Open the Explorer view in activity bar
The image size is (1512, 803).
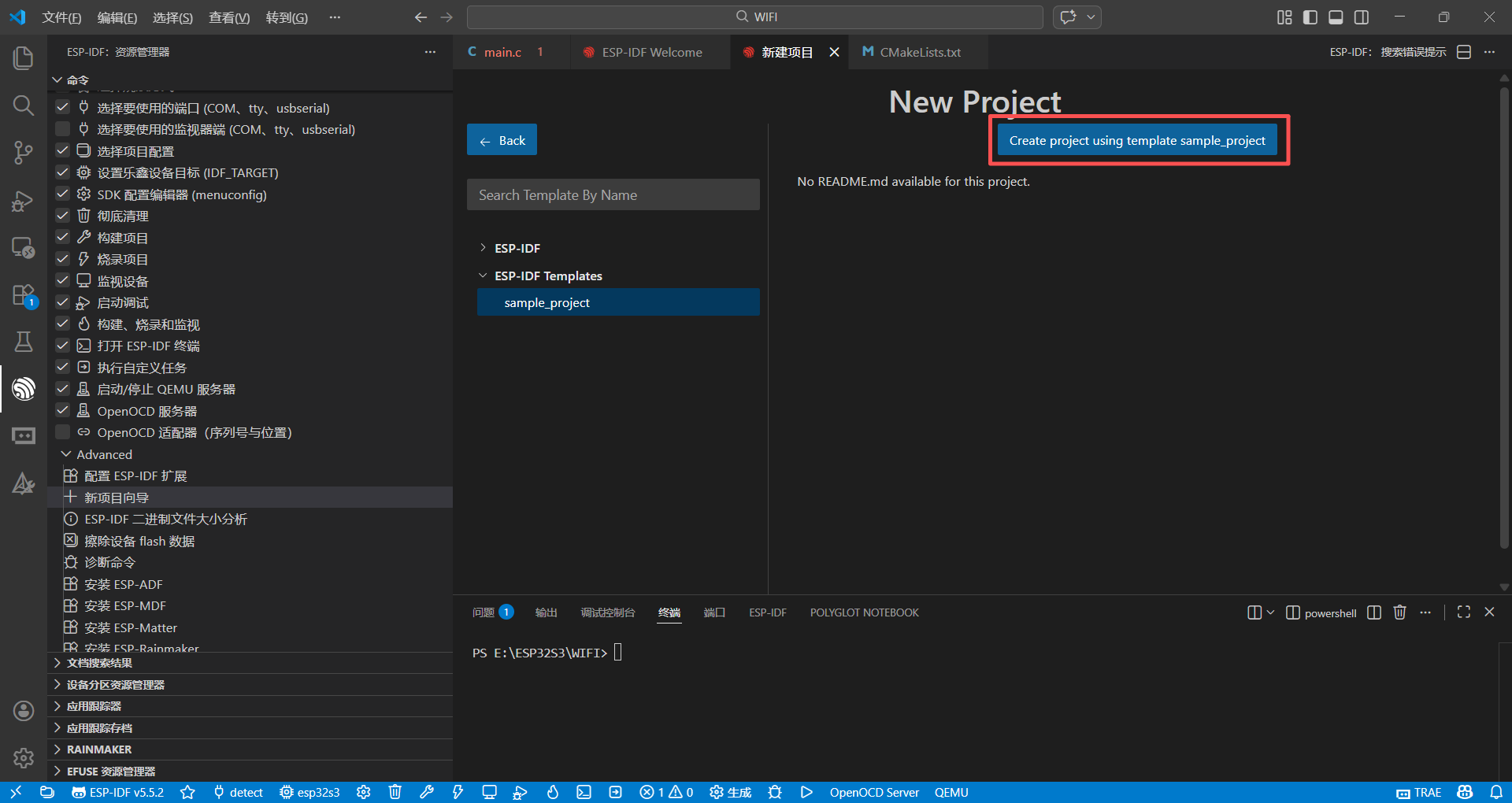tap(24, 57)
